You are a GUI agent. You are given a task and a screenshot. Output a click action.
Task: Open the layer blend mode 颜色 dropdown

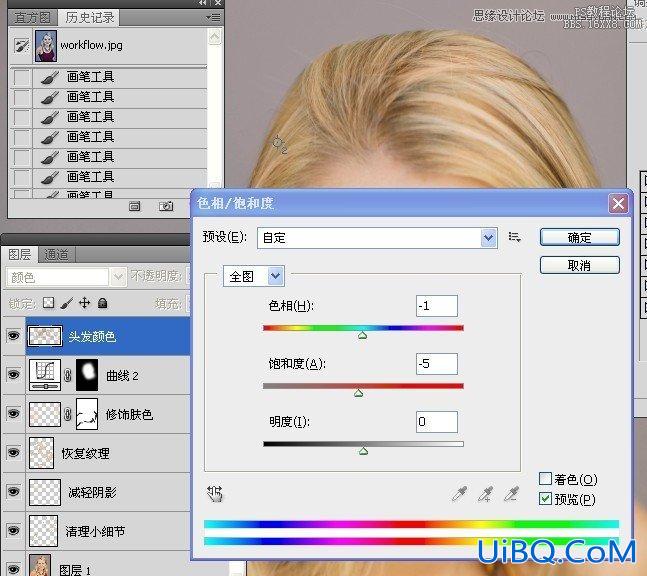[x=118, y=277]
